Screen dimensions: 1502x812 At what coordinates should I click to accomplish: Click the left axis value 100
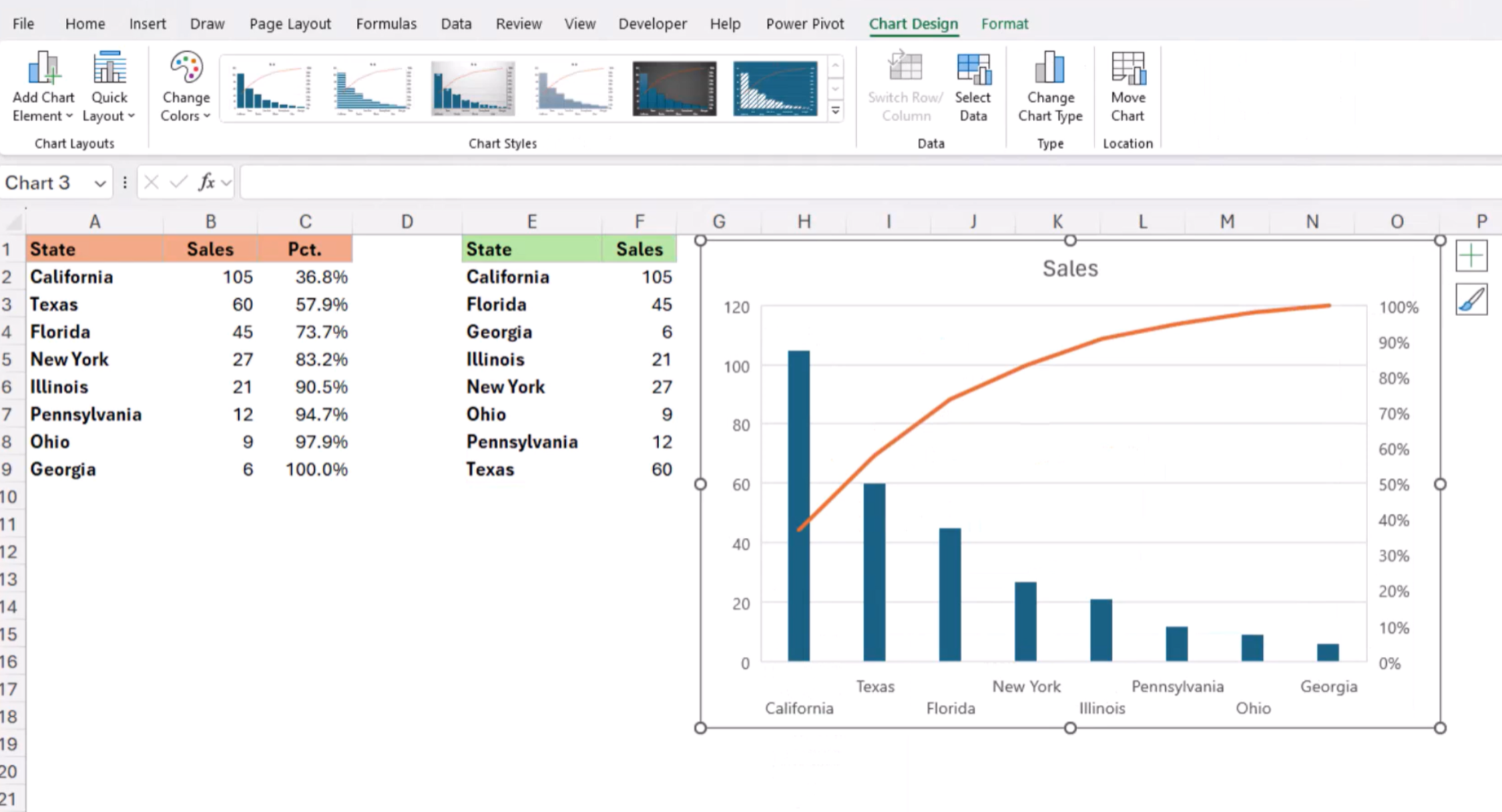(736, 366)
